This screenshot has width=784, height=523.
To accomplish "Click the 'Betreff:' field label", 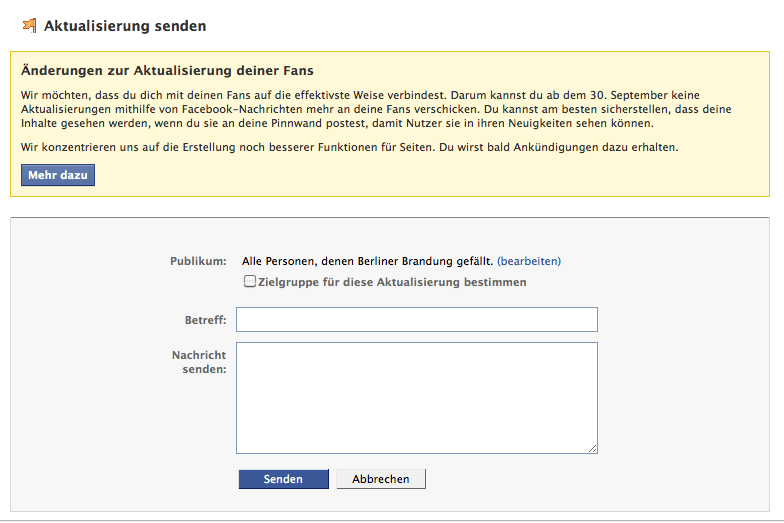I will pos(206,320).
